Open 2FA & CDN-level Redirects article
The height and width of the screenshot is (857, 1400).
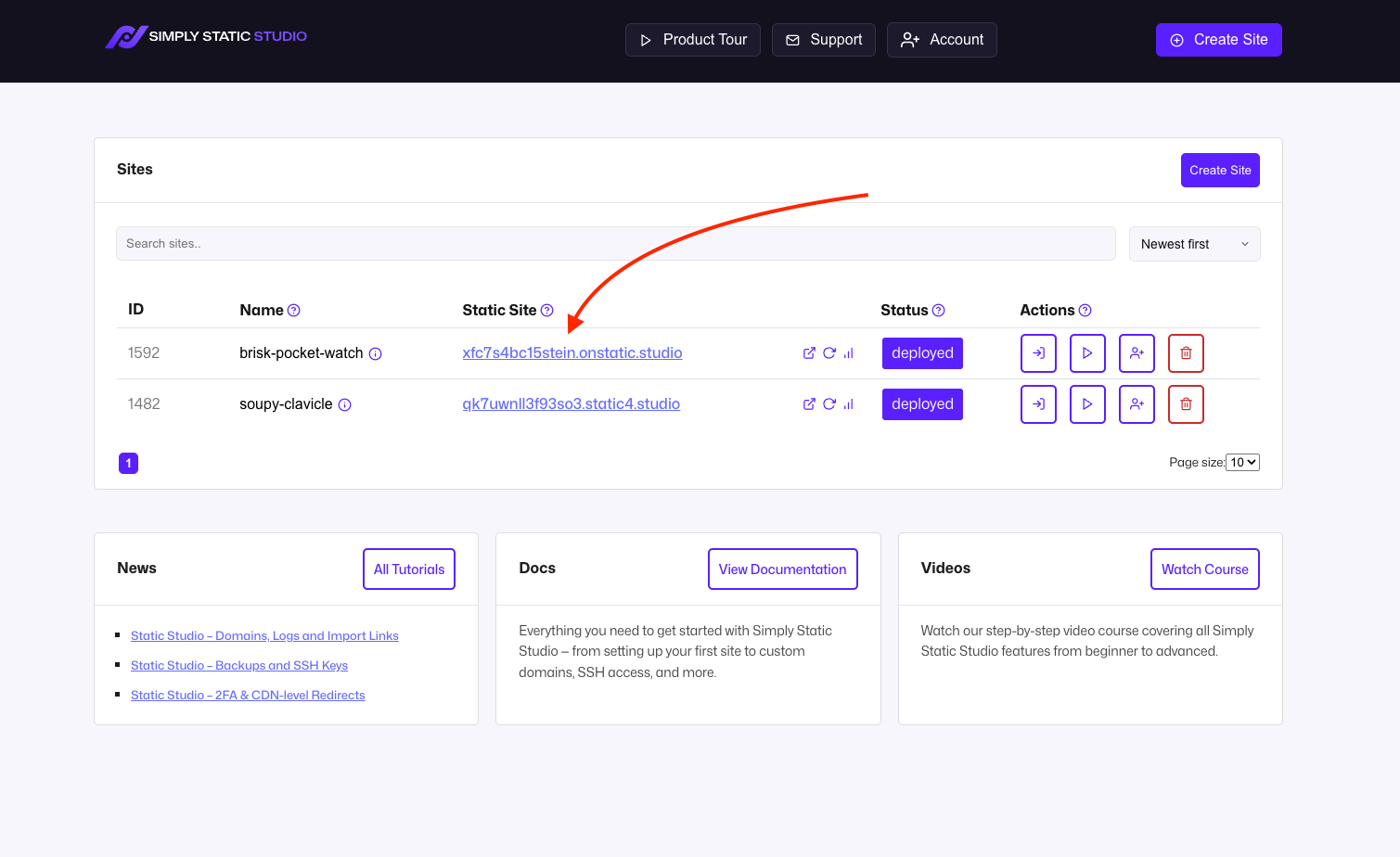point(248,696)
